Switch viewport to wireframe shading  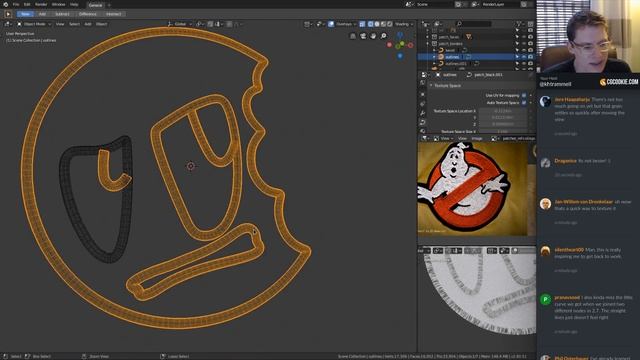(x=370, y=24)
